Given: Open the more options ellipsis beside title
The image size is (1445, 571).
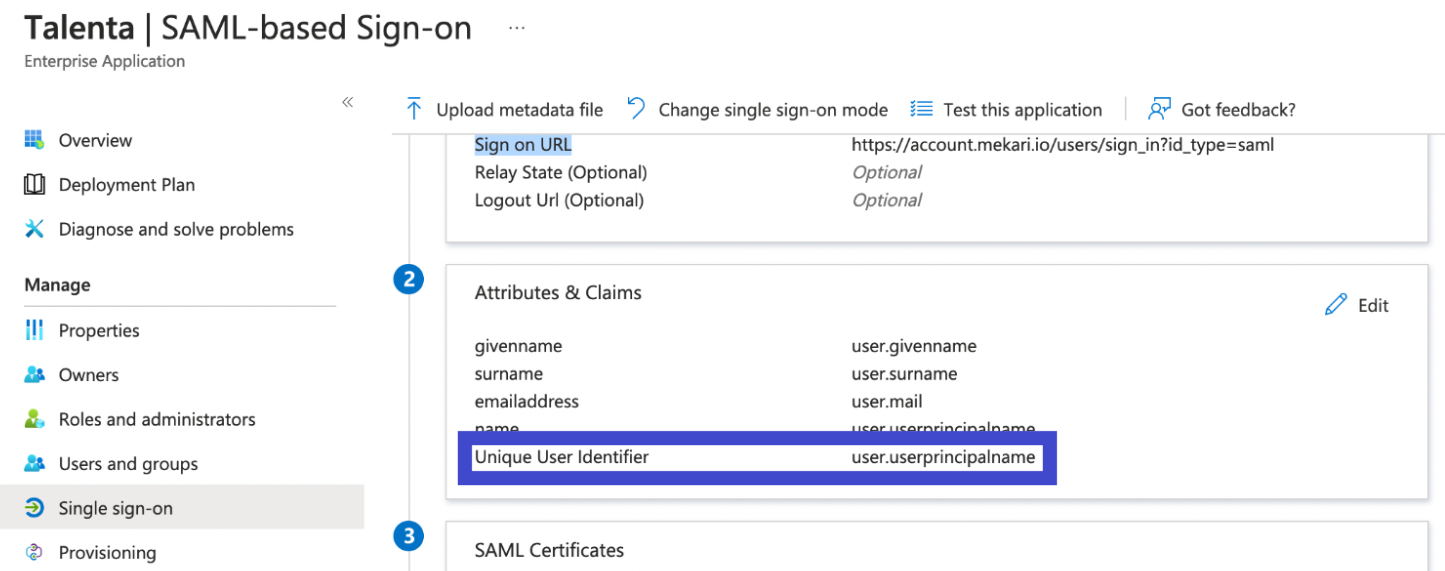Looking at the screenshot, I should (x=517, y=28).
